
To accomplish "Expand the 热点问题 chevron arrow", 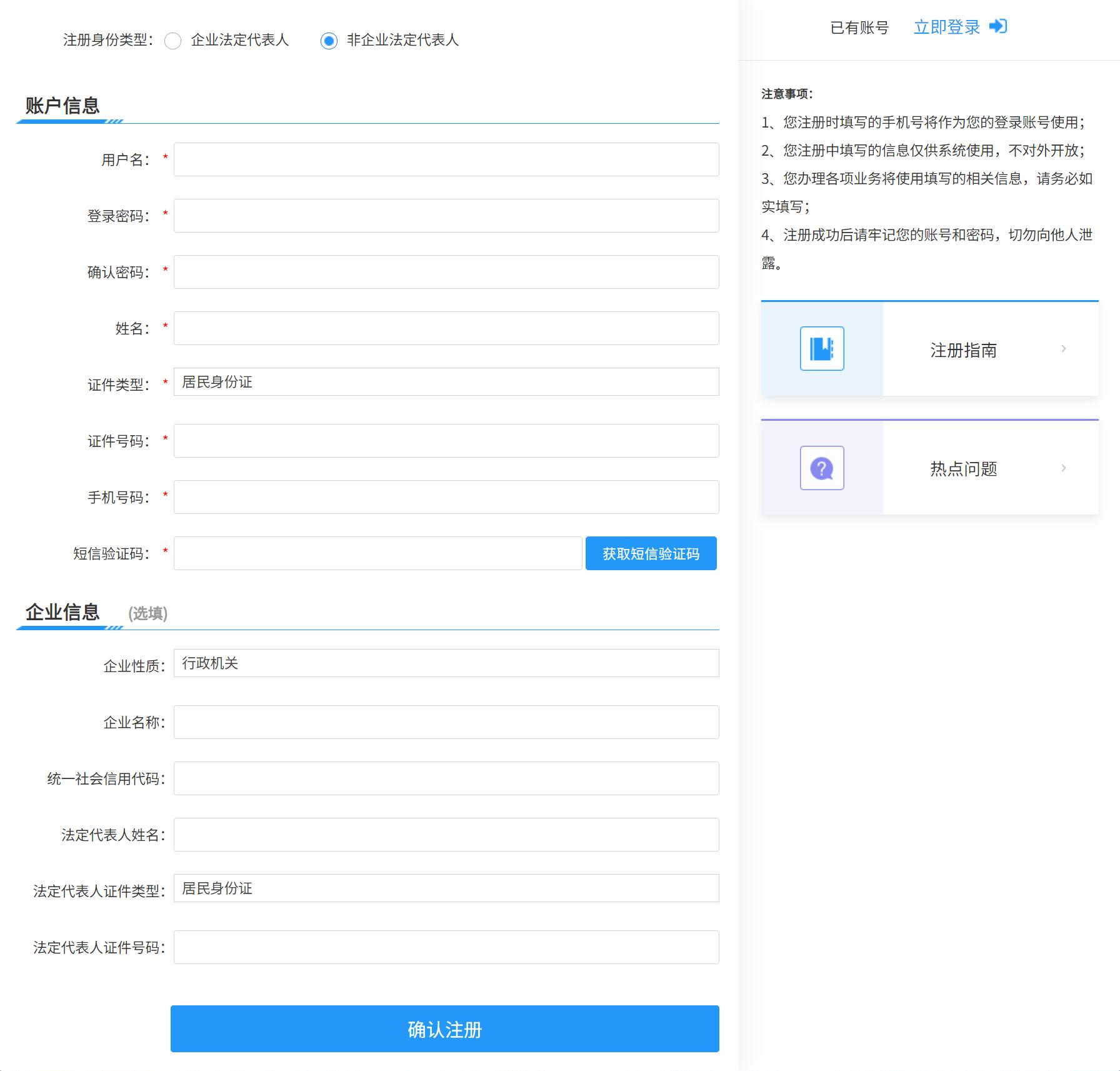I will (x=1063, y=468).
